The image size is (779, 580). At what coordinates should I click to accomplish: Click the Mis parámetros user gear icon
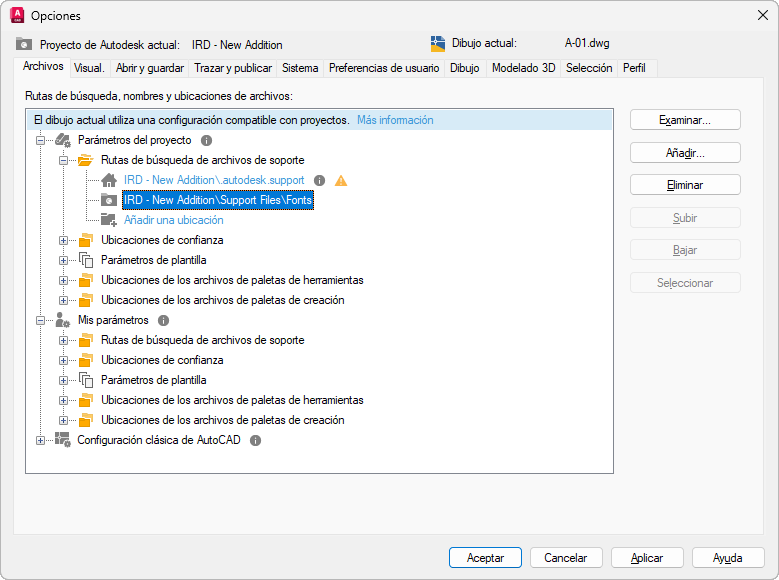click(x=63, y=320)
